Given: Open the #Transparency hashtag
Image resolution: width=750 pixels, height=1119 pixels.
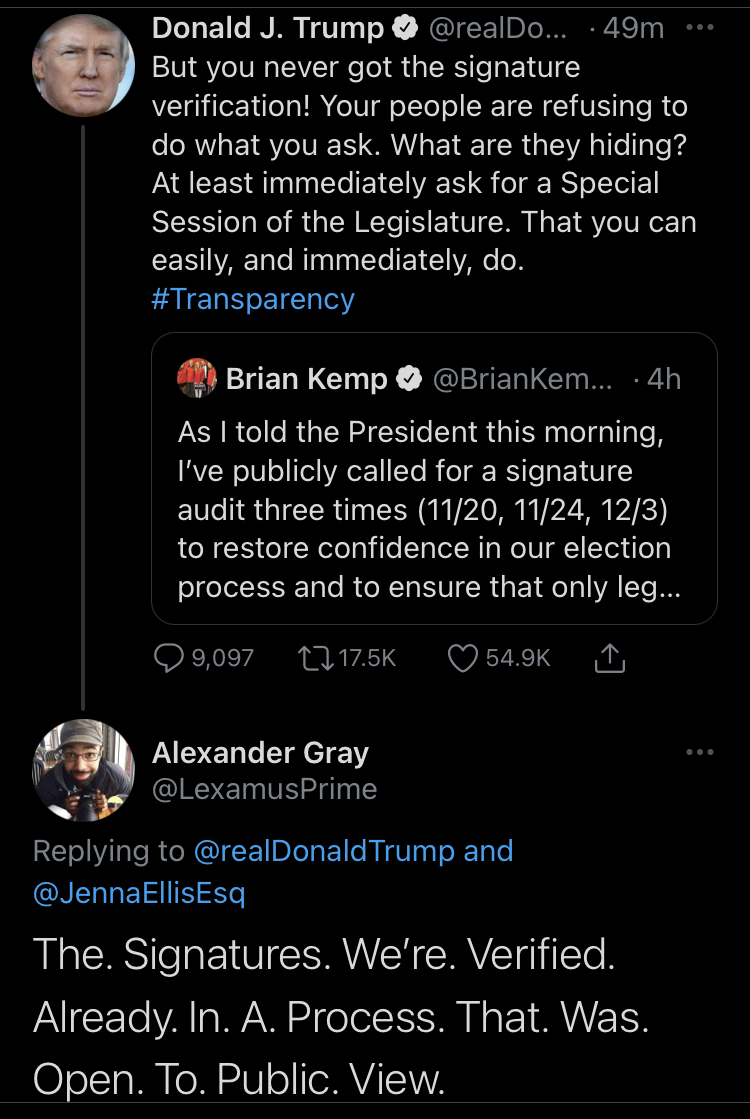Looking at the screenshot, I should 253,299.
